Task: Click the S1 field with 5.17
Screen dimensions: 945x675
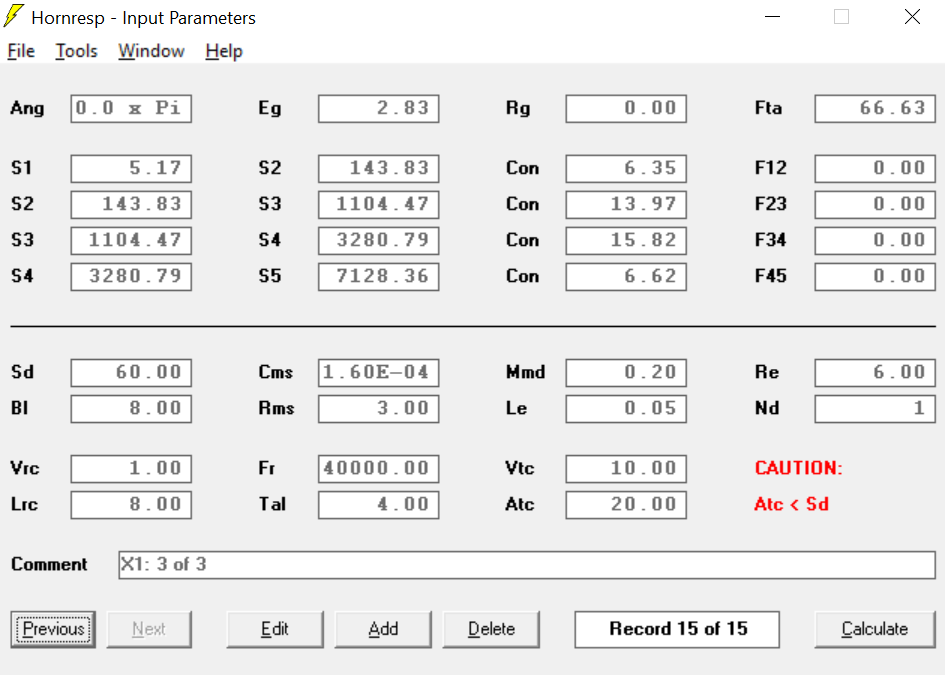Action: [131, 168]
